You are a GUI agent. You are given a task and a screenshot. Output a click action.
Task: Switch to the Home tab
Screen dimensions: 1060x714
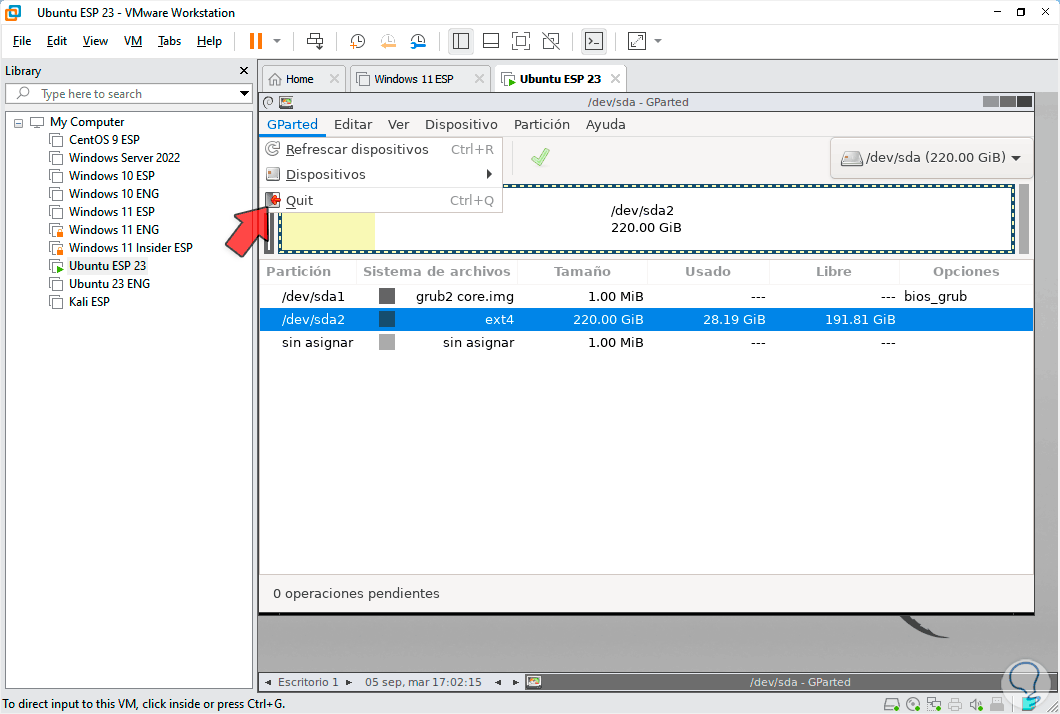point(299,79)
